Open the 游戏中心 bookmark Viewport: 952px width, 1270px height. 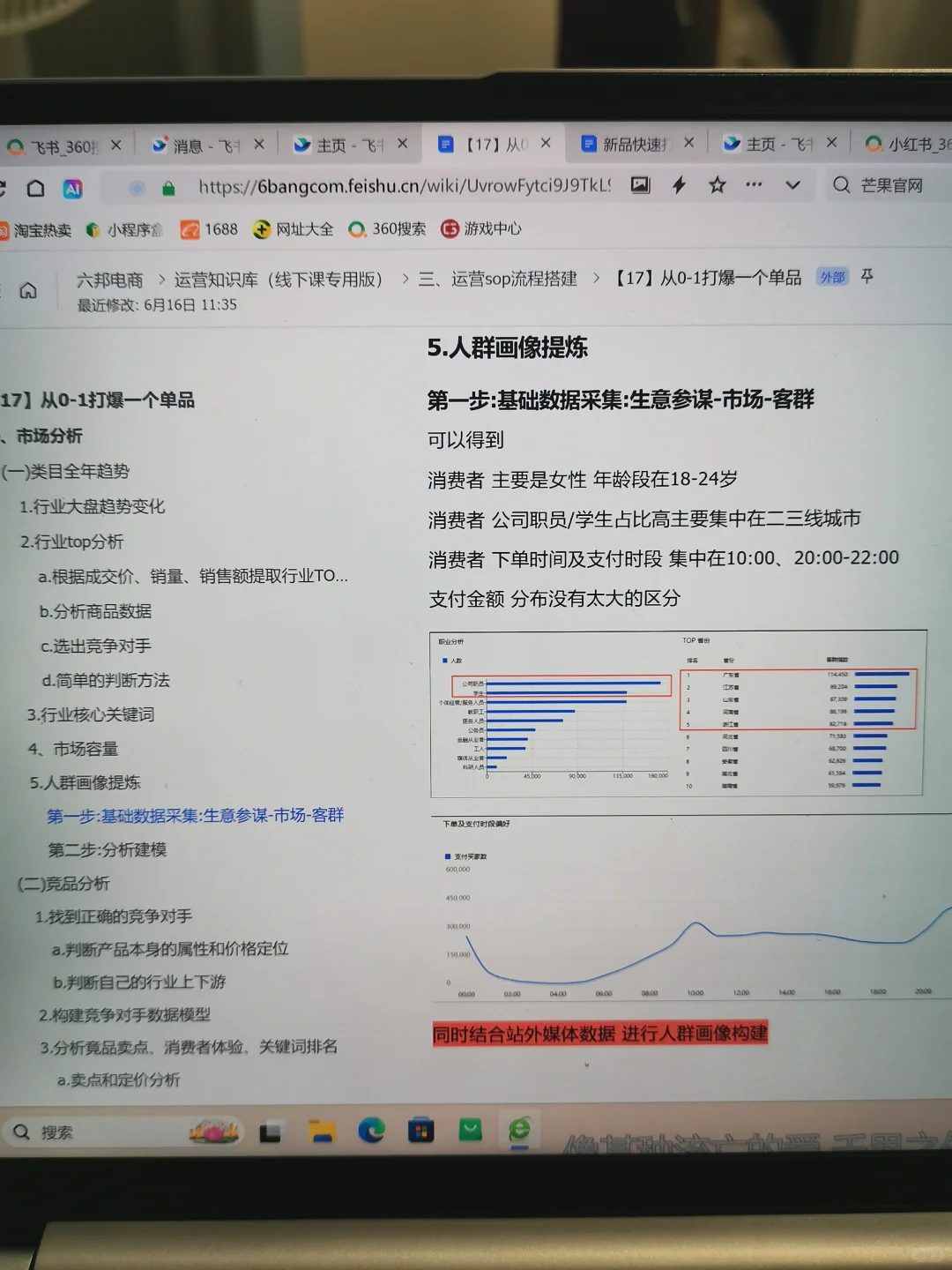pyautogui.click(x=481, y=228)
